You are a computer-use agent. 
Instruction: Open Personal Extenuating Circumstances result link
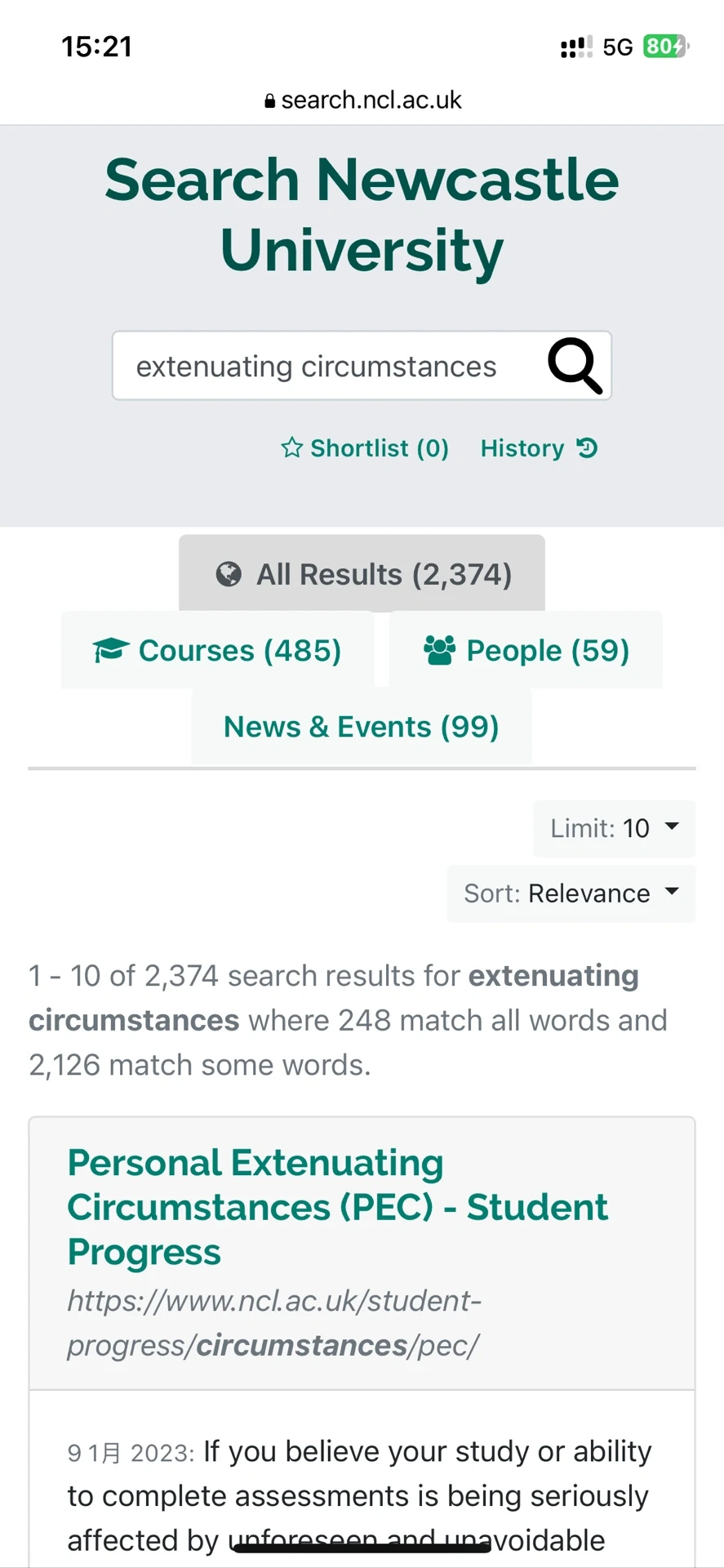pos(338,1207)
